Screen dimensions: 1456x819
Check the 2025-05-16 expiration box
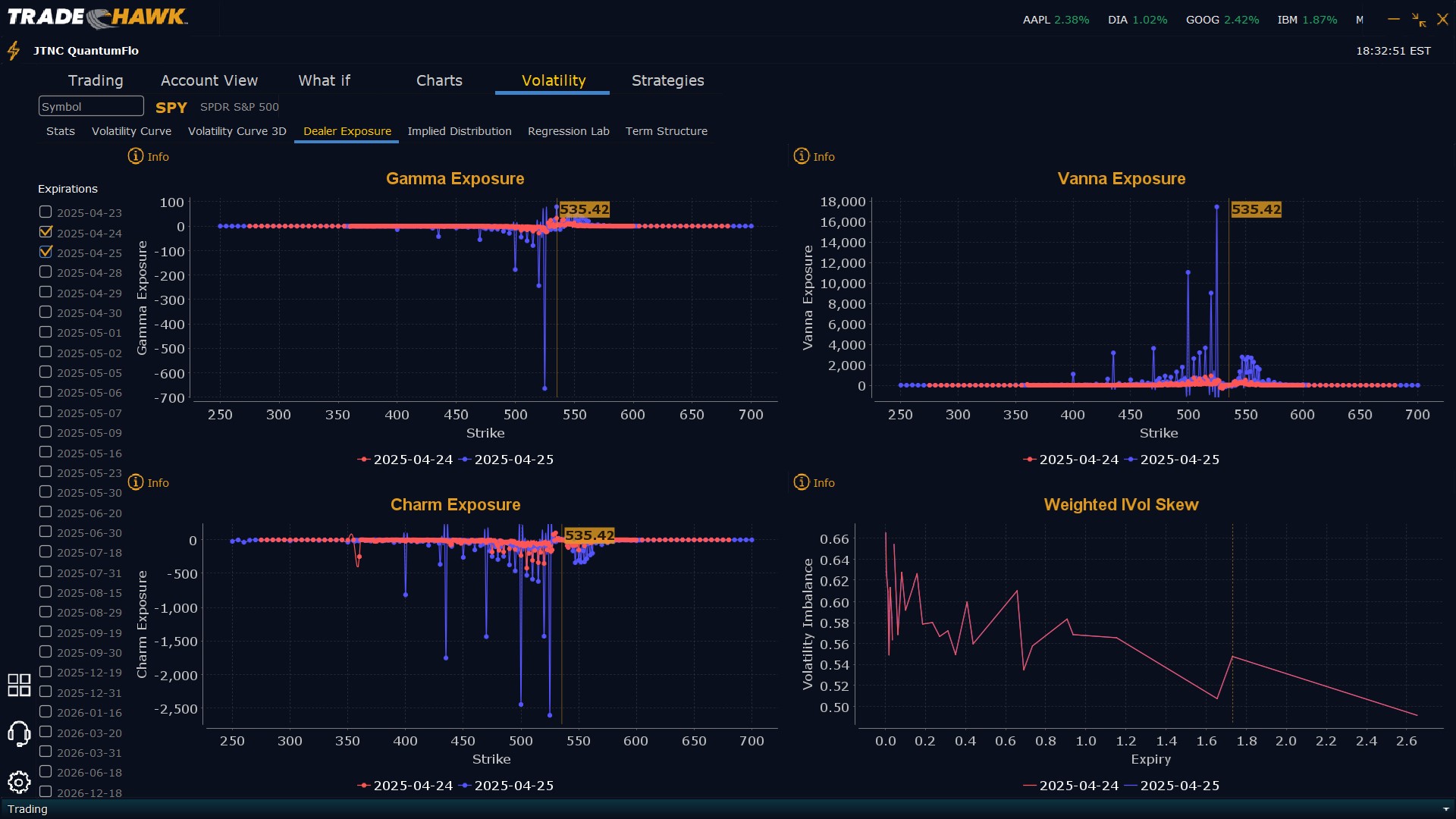[45, 452]
